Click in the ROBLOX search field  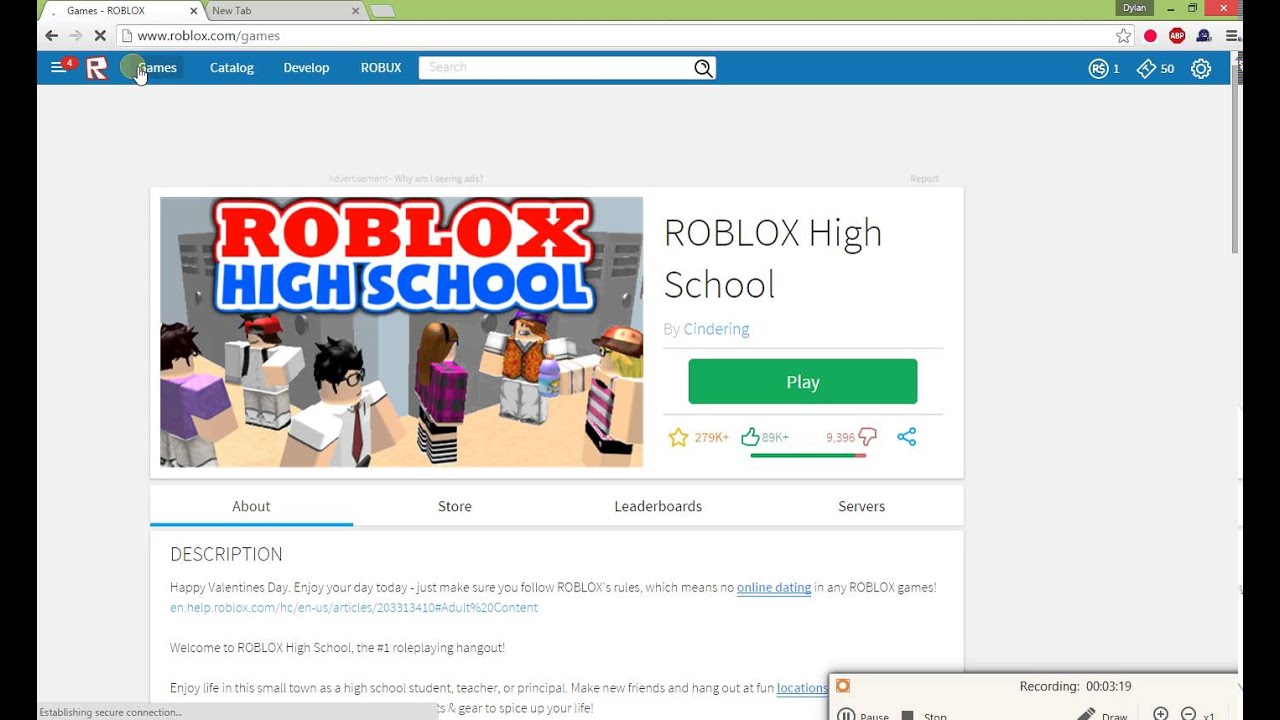click(x=557, y=68)
